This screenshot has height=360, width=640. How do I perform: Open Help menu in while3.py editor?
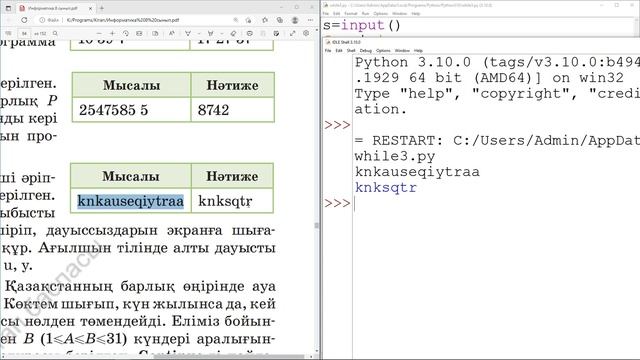pos(416,13)
